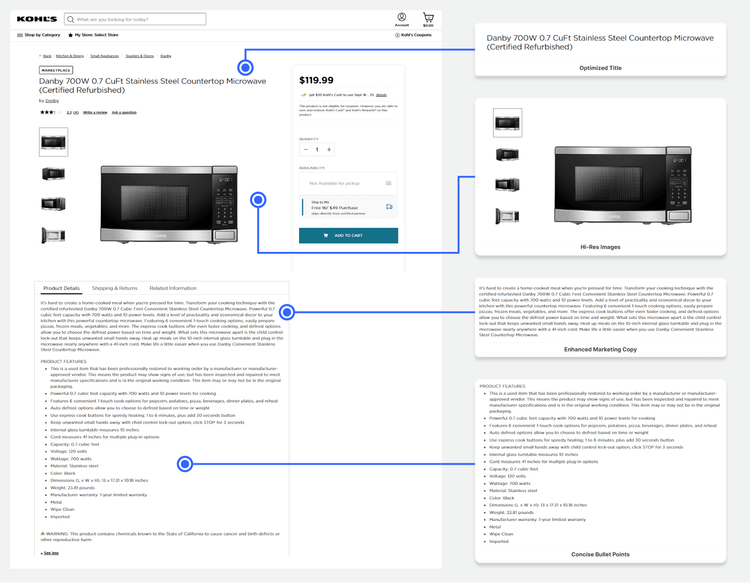Open the Shop by Category menu
The image size is (750, 583).
click(x=39, y=35)
